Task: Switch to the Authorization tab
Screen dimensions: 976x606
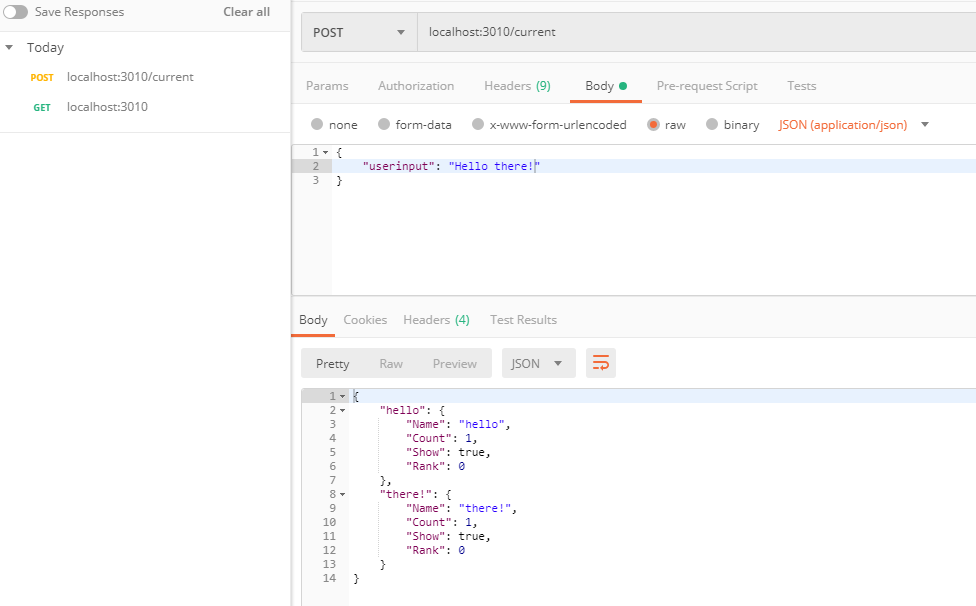Action: [x=416, y=86]
